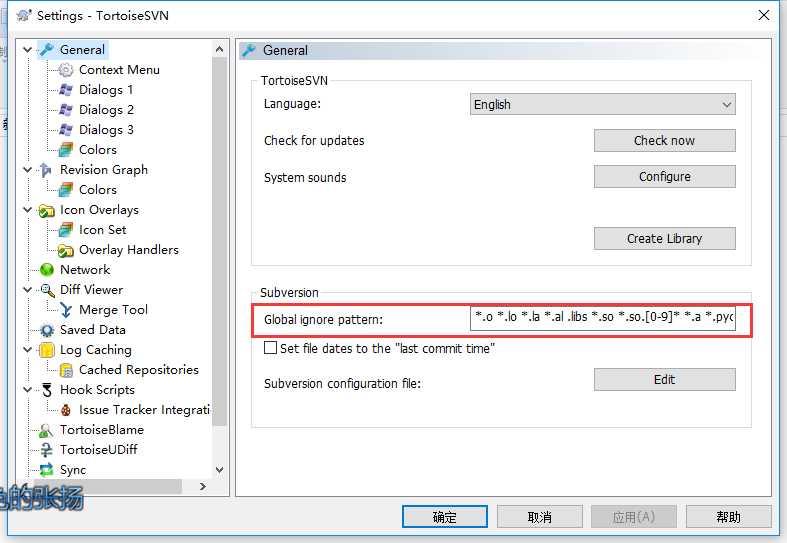Select TortoiseUDiff label in tree
The height and width of the screenshot is (543, 787).
[x=99, y=450]
